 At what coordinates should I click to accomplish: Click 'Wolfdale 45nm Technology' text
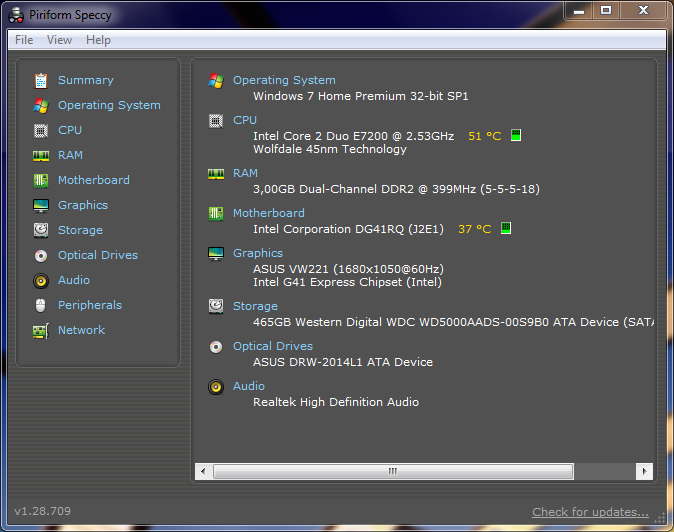[330, 150]
